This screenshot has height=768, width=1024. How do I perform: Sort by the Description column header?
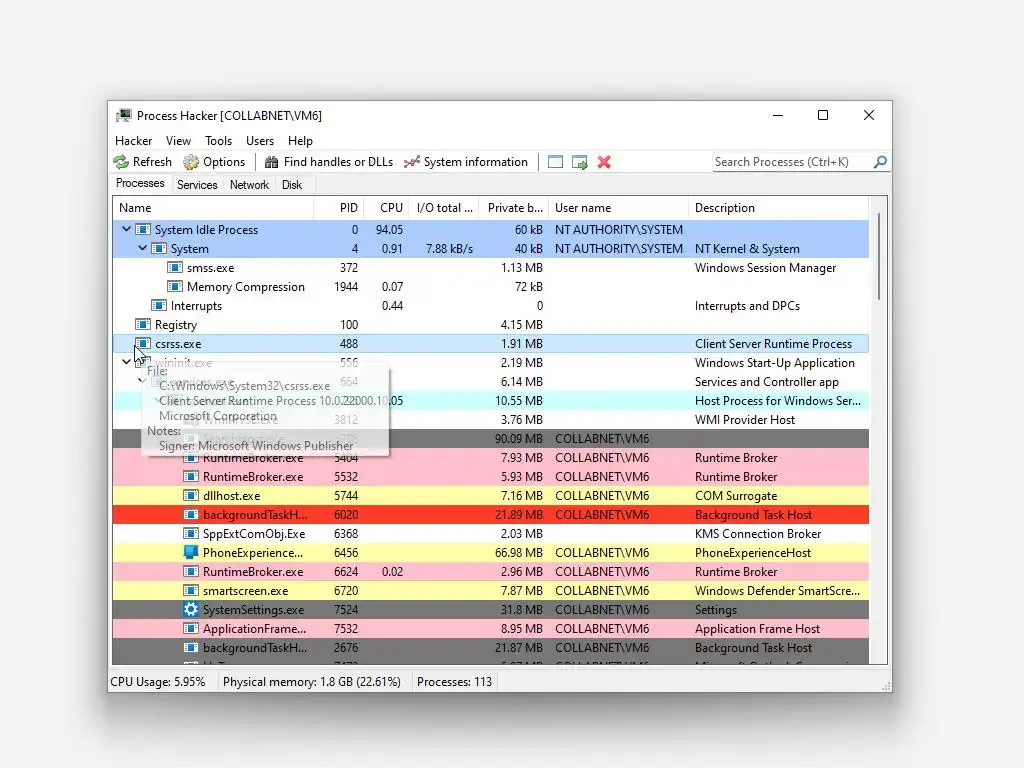778,208
